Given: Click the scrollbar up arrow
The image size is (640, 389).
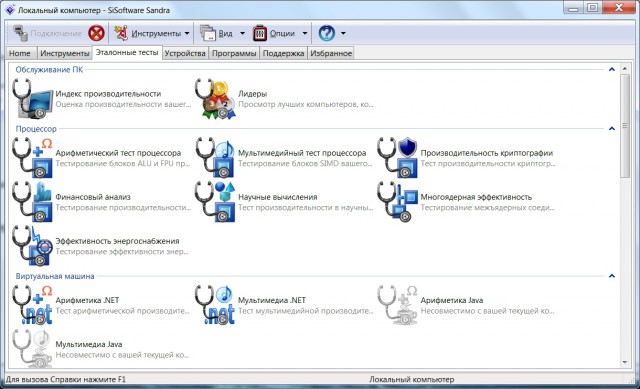Looking at the screenshot, I should click(624, 69).
